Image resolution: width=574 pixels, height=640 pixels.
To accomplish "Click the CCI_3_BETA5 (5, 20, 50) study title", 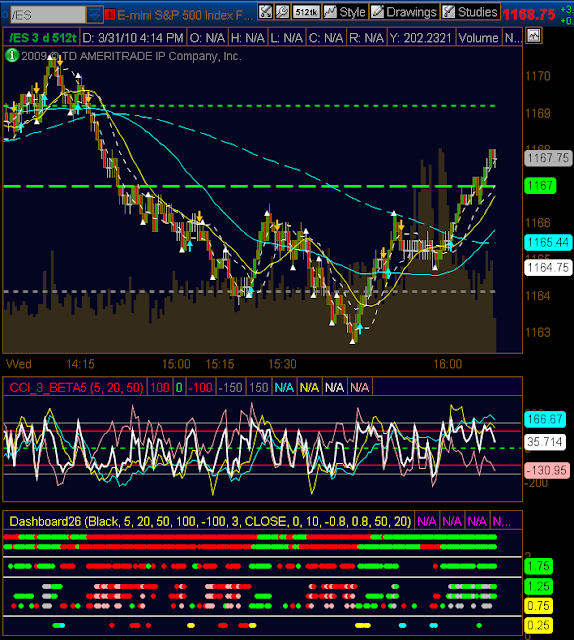I will (76, 387).
